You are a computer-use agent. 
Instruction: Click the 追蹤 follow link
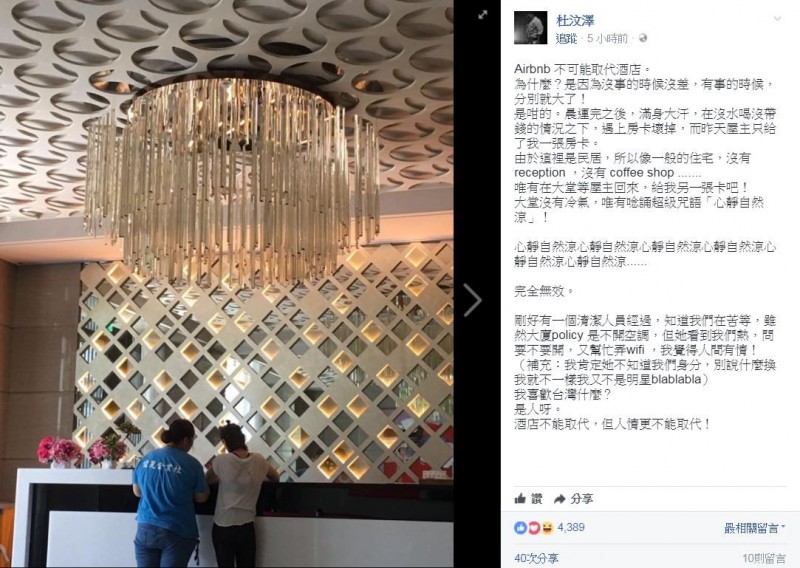pos(566,38)
